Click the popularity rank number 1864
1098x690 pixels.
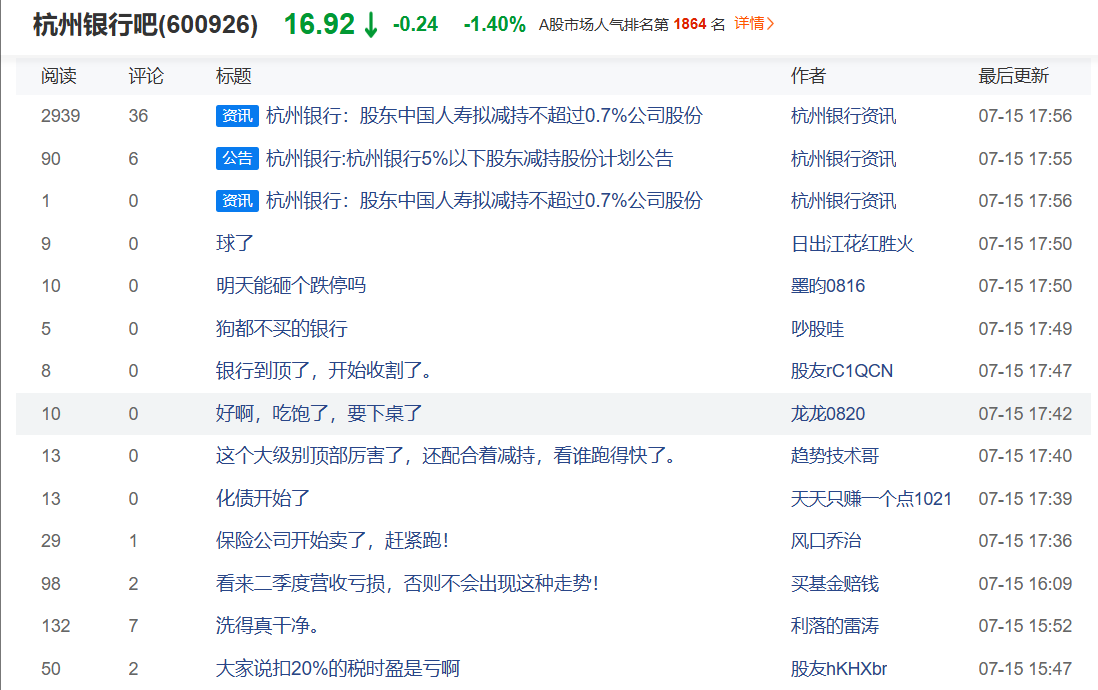(x=690, y=24)
